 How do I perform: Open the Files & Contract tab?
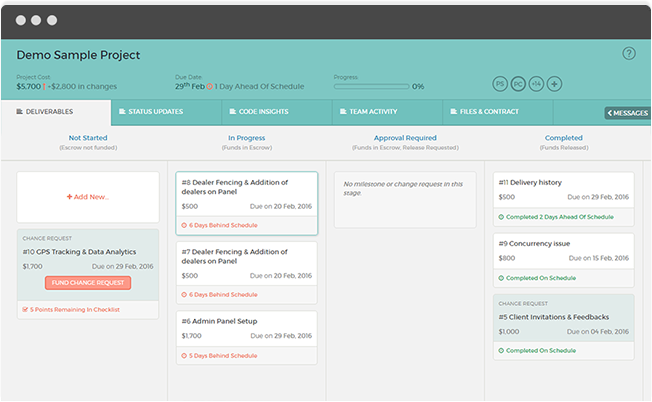(498, 112)
